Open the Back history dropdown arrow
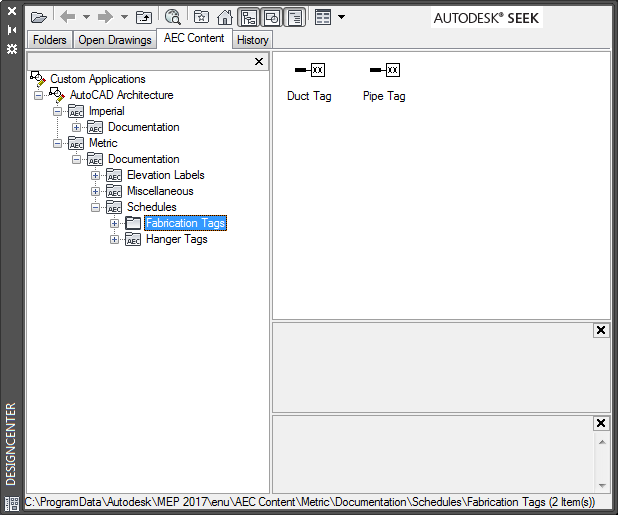Image resolution: width=618 pixels, height=515 pixels. [86, 17]
